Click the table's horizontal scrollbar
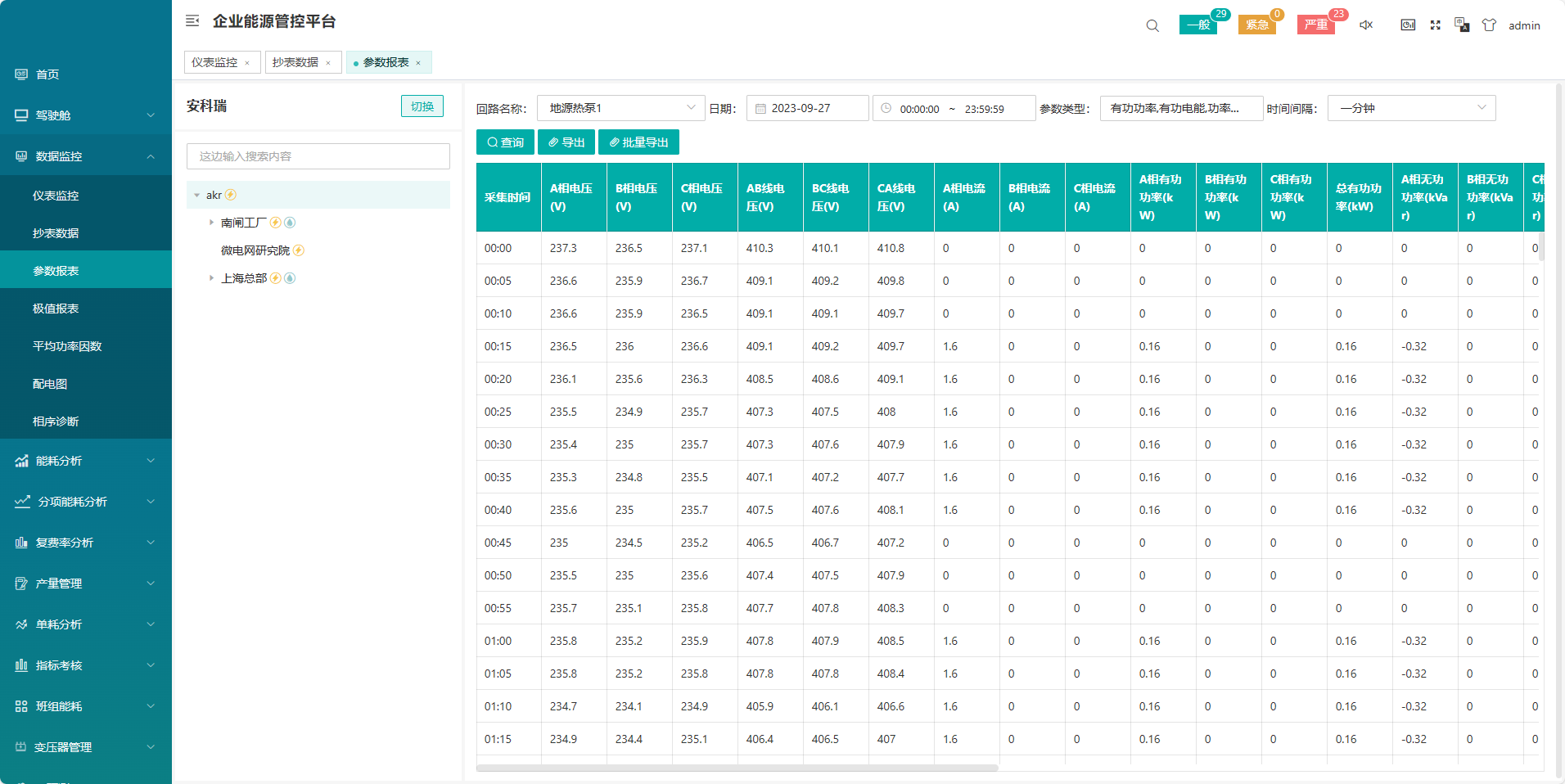The height and width of the screenshot is (784, 1565). 737,768
